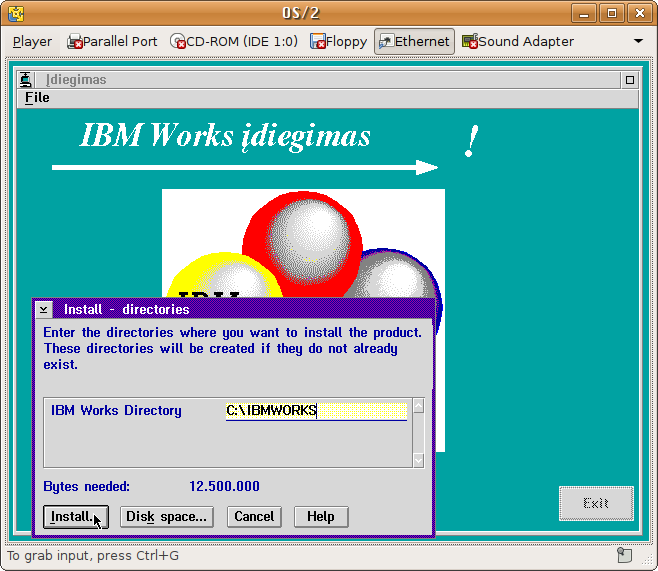Click the directory list scroll up arrow
This screenshot has height=571, width=658.
pos(418,406)
